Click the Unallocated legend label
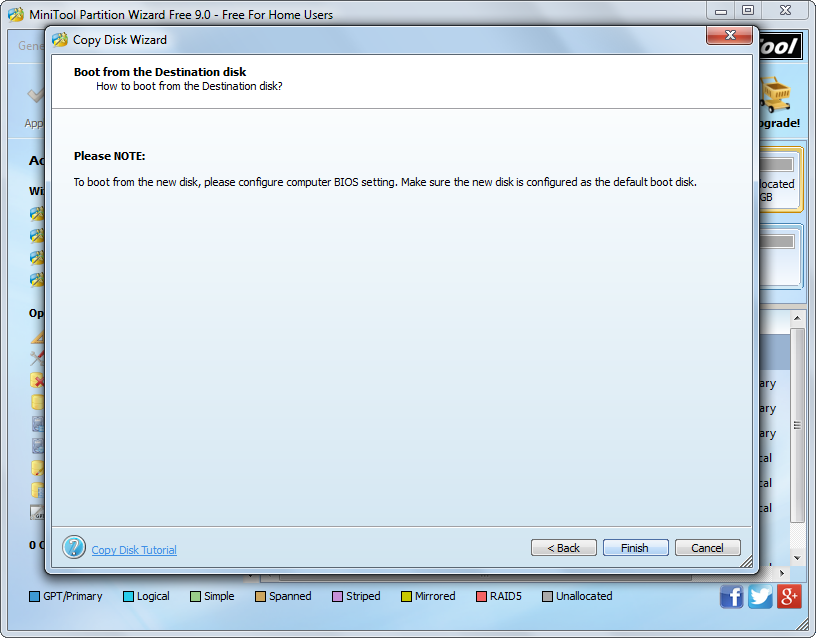Screen dimensions: 816x638 pos(584,596)
